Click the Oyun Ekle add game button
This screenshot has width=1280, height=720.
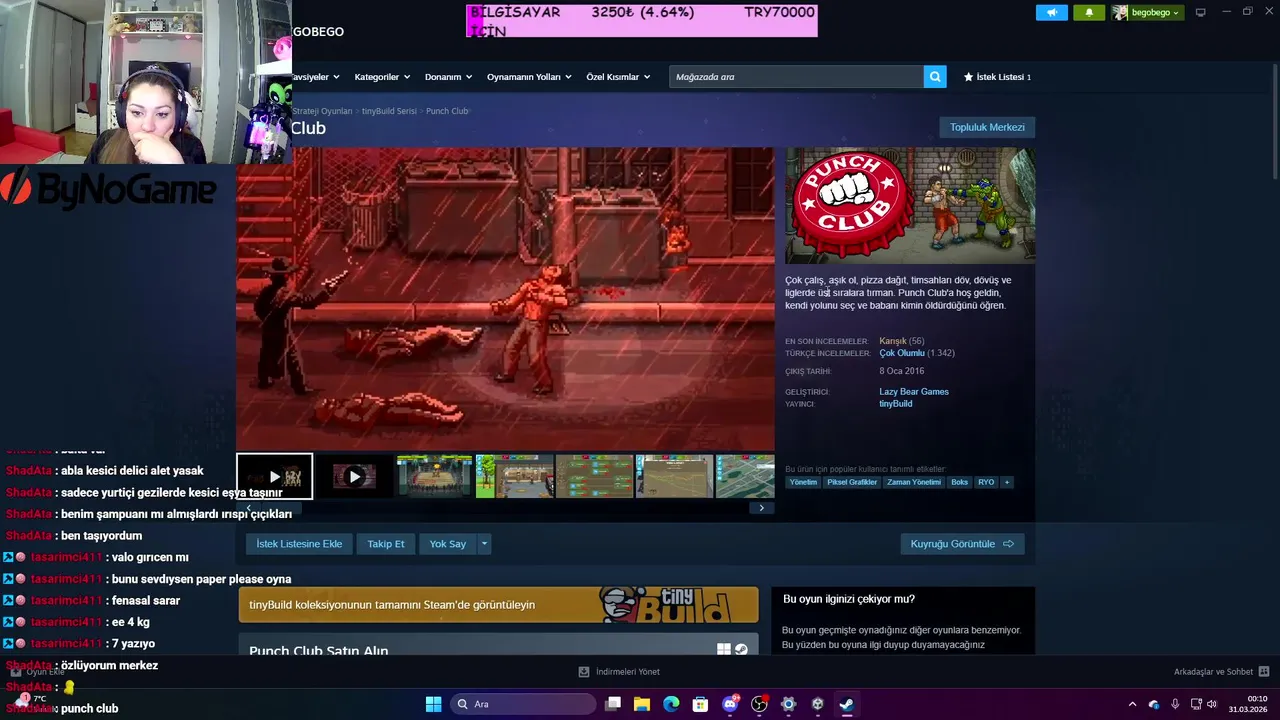[x=37, y=672]
